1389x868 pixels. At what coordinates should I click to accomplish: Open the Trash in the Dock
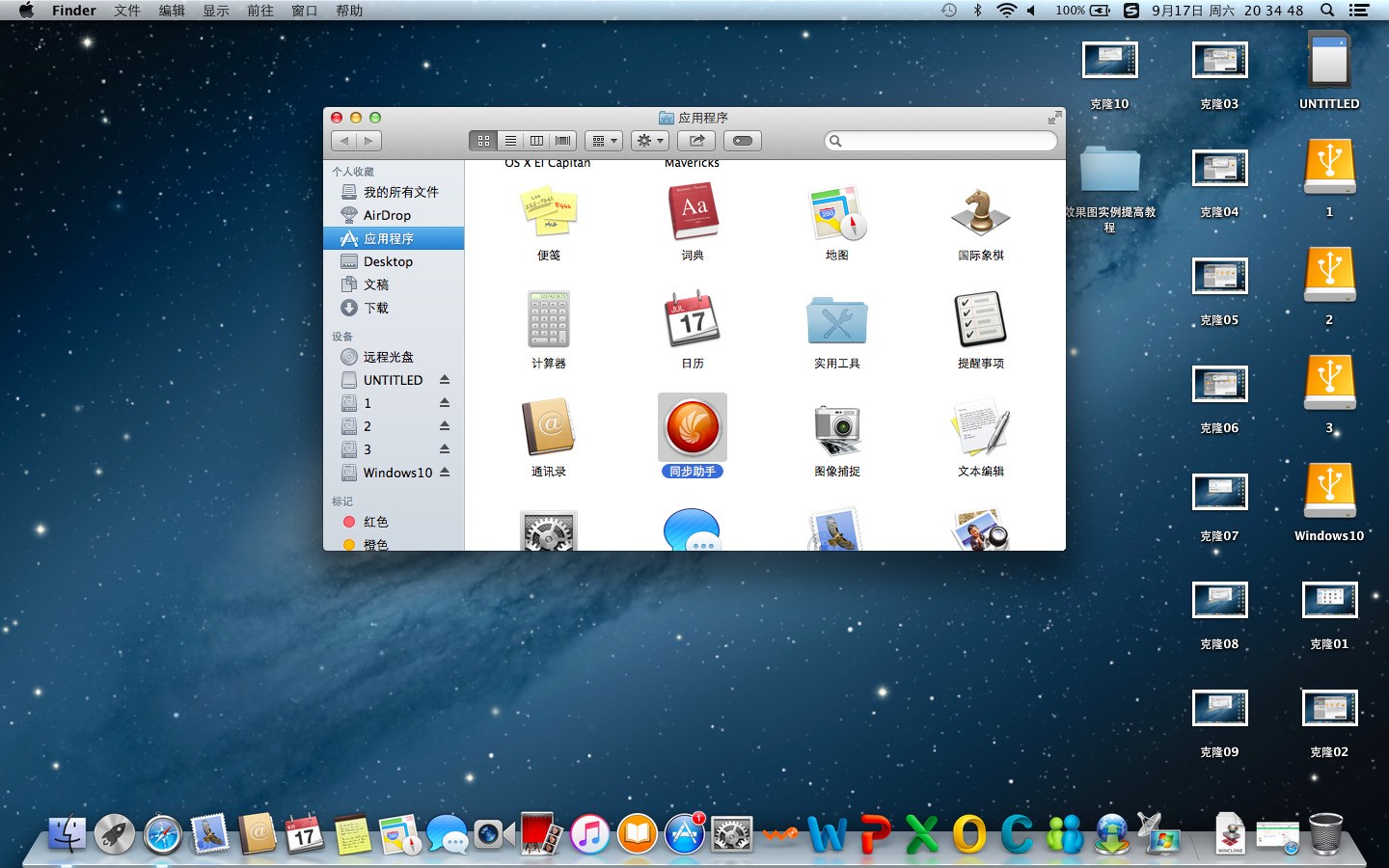pos(1325,833)
